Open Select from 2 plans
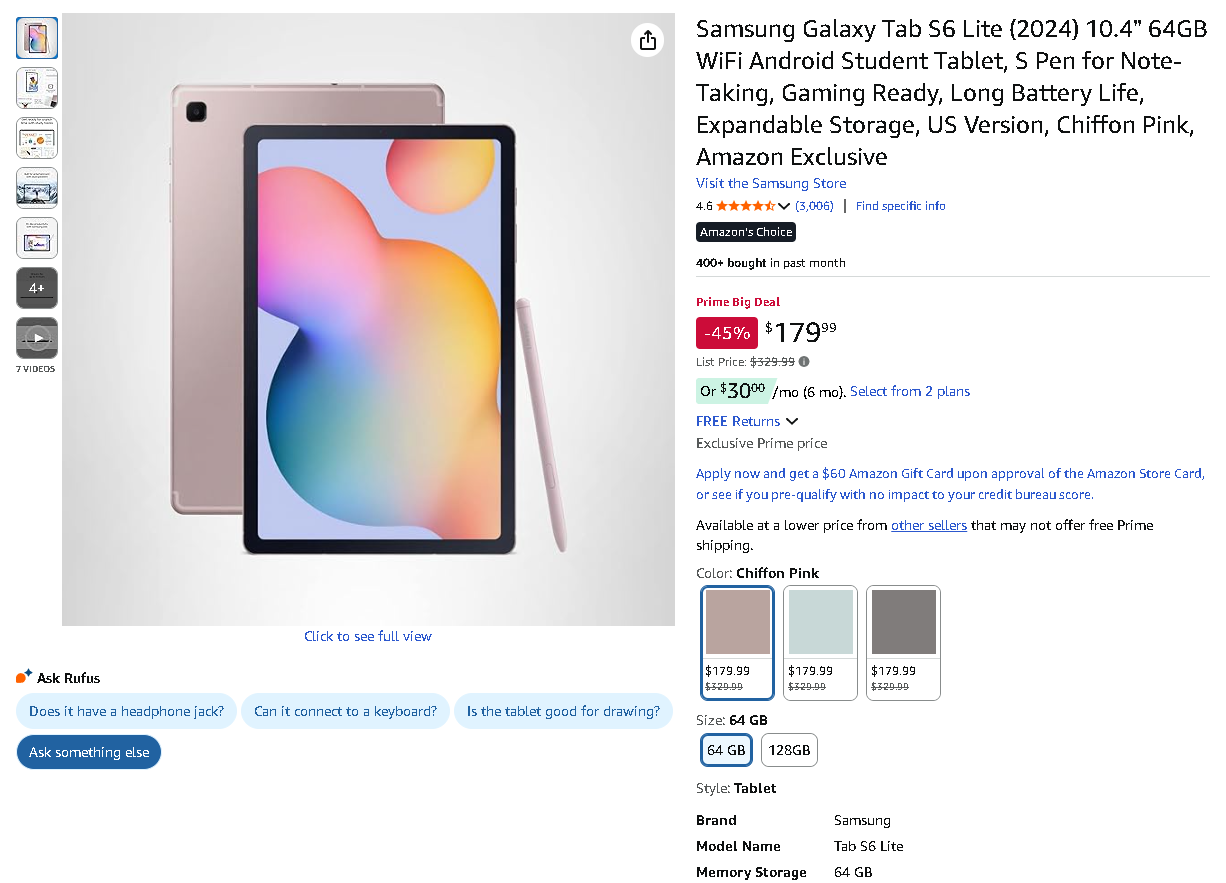The width and height of the screenshot is (1226, 883). pos(910,391)
